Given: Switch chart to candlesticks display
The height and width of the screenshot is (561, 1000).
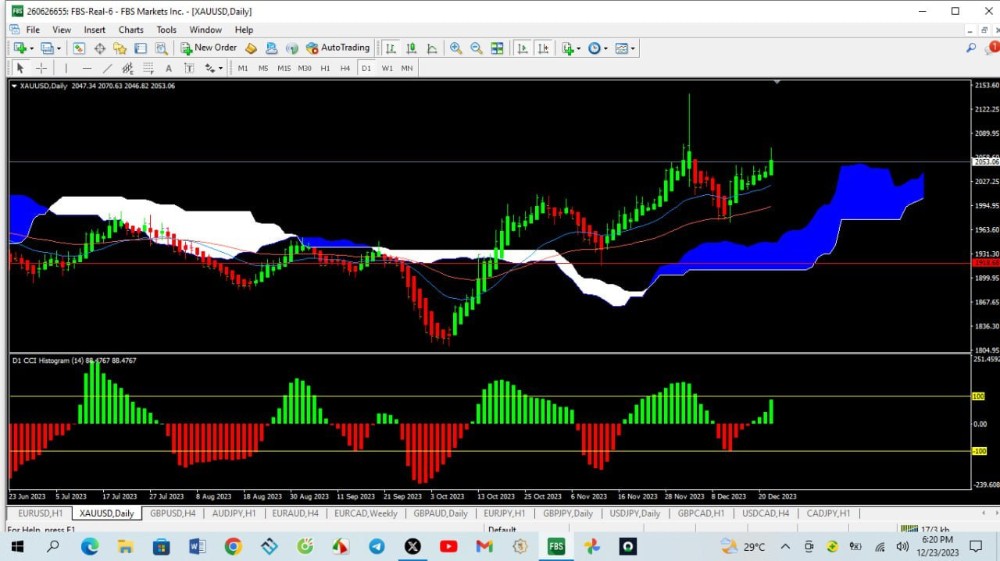Looking at the screenshot, I should coord(411,48).
